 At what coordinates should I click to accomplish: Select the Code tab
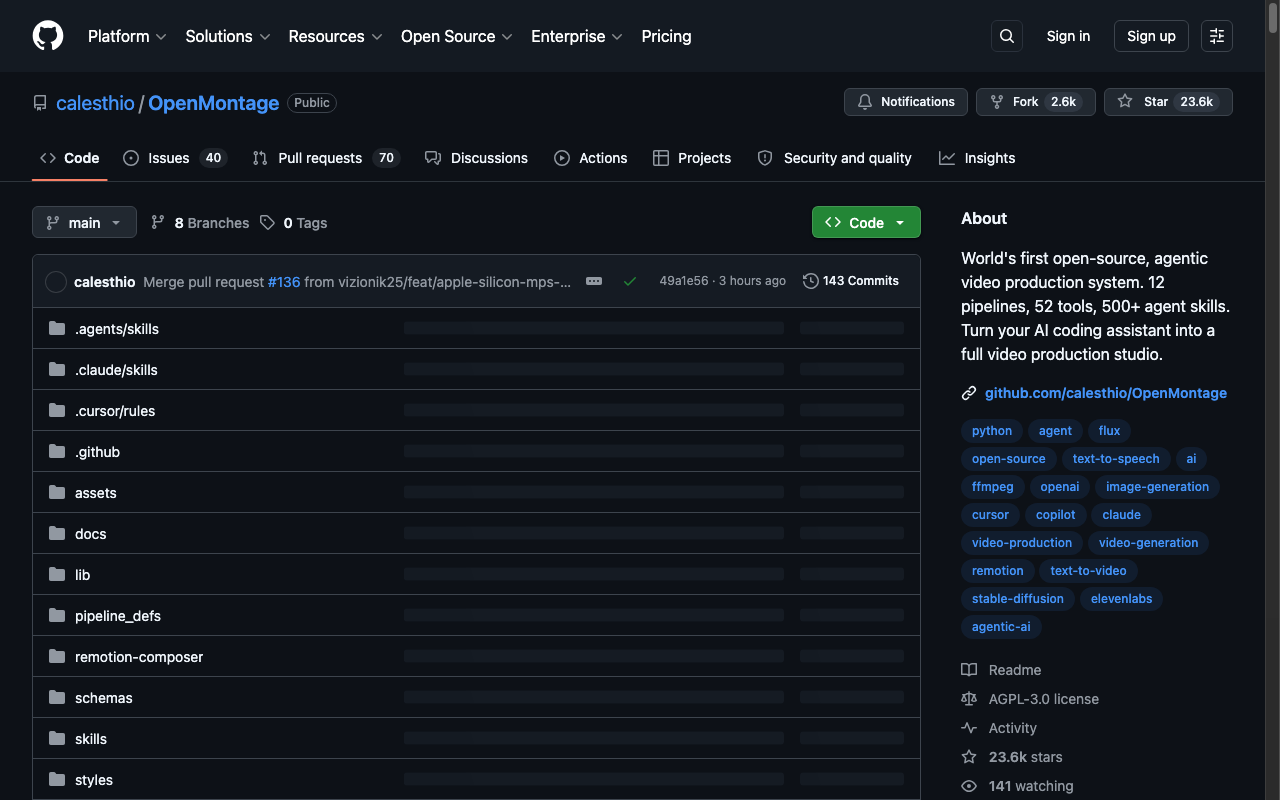pos(70,158)
